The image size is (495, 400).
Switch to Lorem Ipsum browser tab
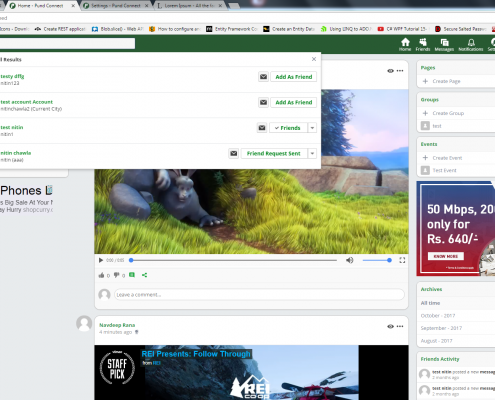pyautogui.click(x=189, y=6)
